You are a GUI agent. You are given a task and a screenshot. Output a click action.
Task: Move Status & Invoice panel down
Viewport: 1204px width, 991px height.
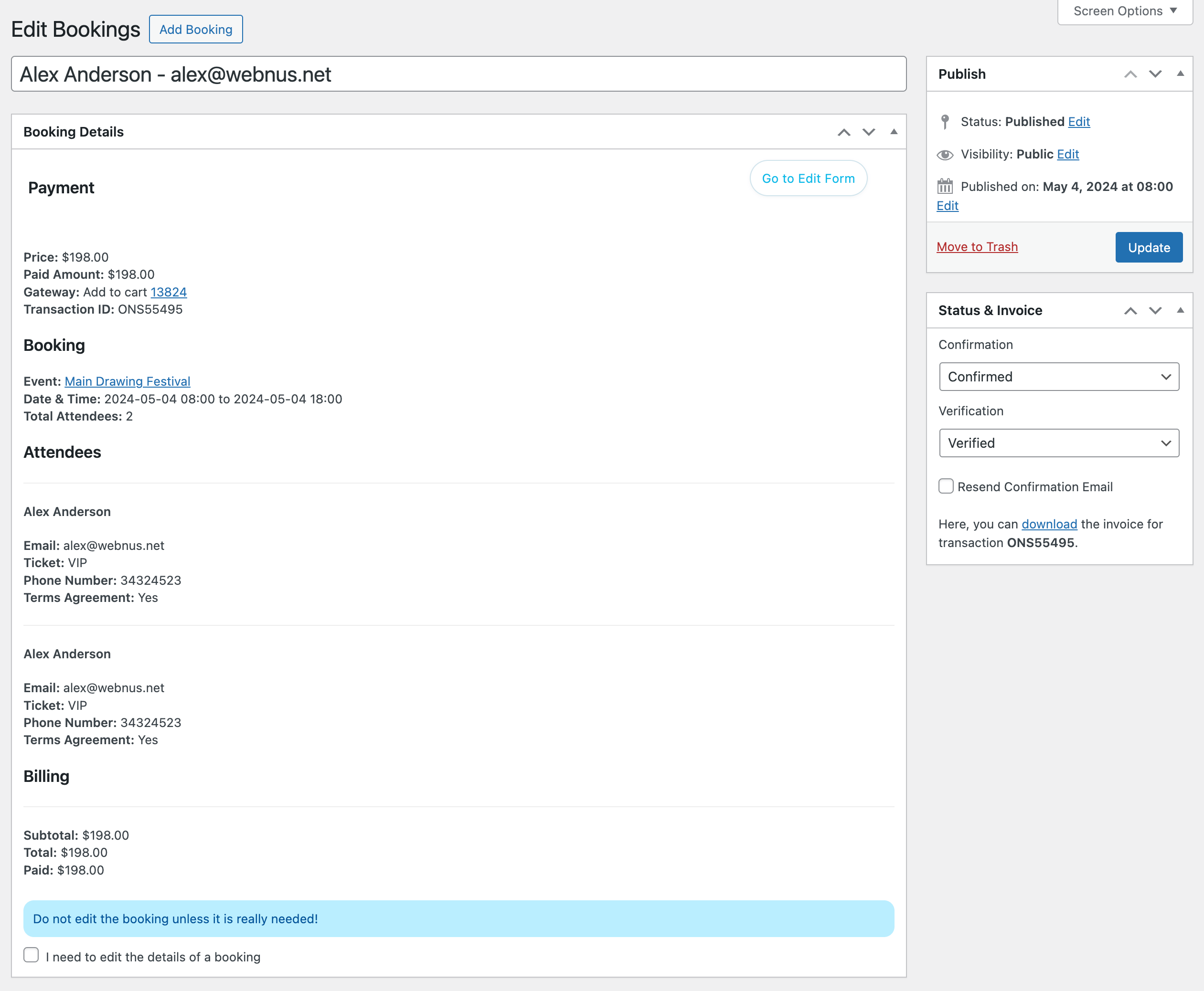(1155, 311)
